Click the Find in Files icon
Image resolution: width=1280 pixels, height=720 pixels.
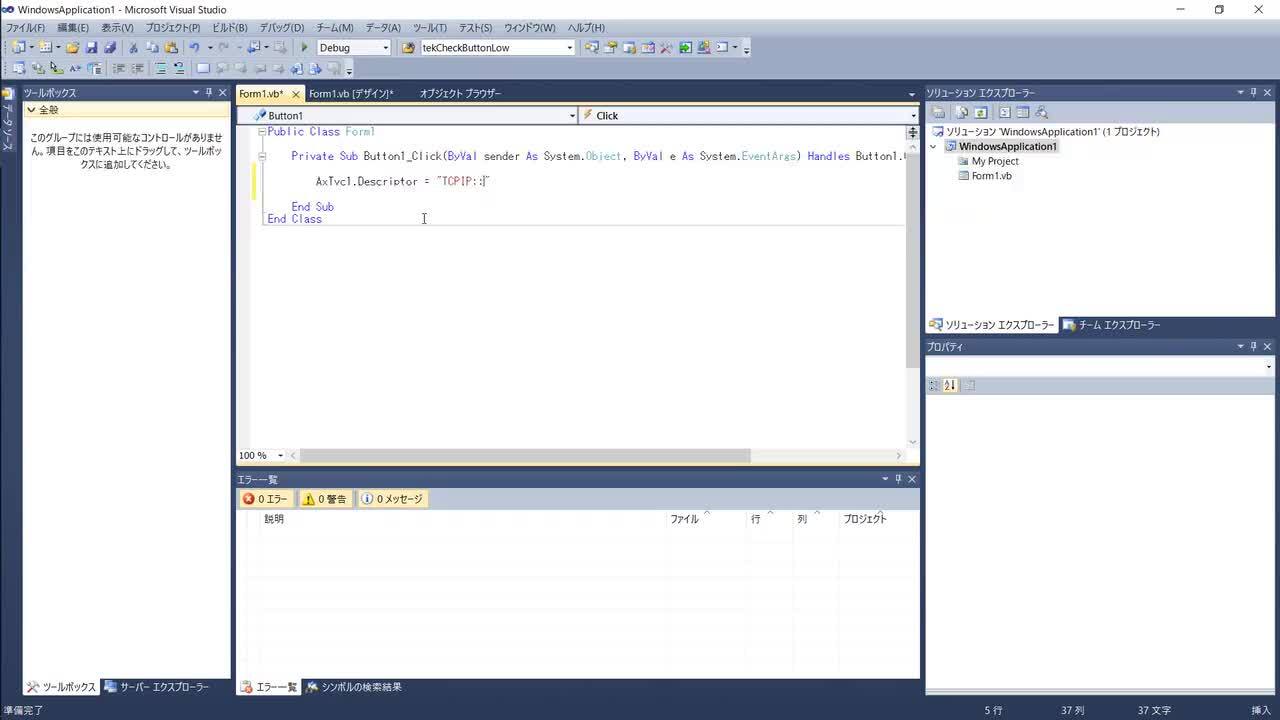(408, 47)
